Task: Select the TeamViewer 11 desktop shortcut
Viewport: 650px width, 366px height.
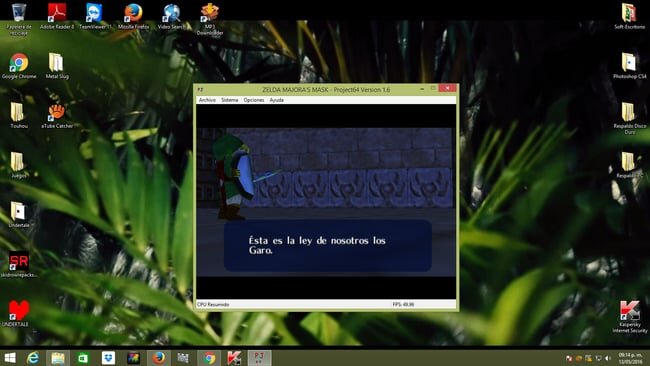Action: click(x=95, y=16)
